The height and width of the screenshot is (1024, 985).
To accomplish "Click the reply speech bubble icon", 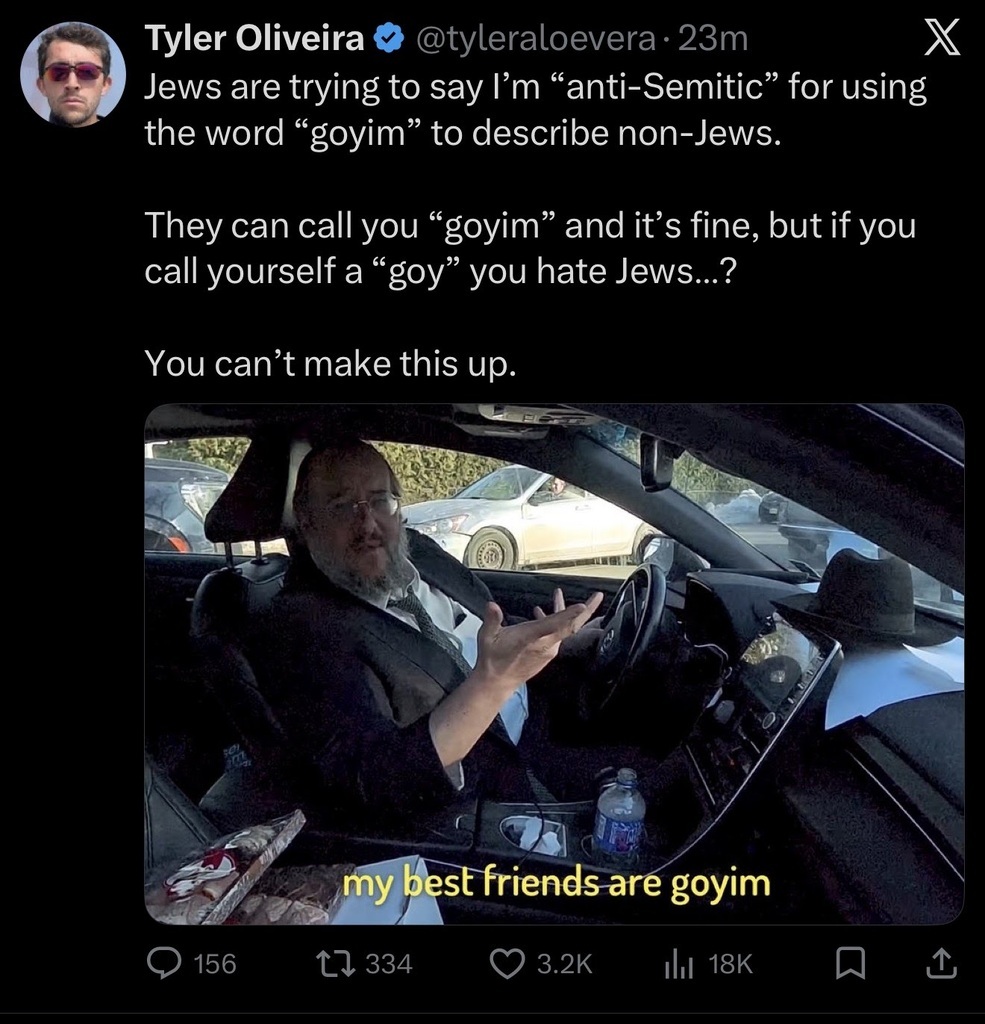I will tap(164, 964).
